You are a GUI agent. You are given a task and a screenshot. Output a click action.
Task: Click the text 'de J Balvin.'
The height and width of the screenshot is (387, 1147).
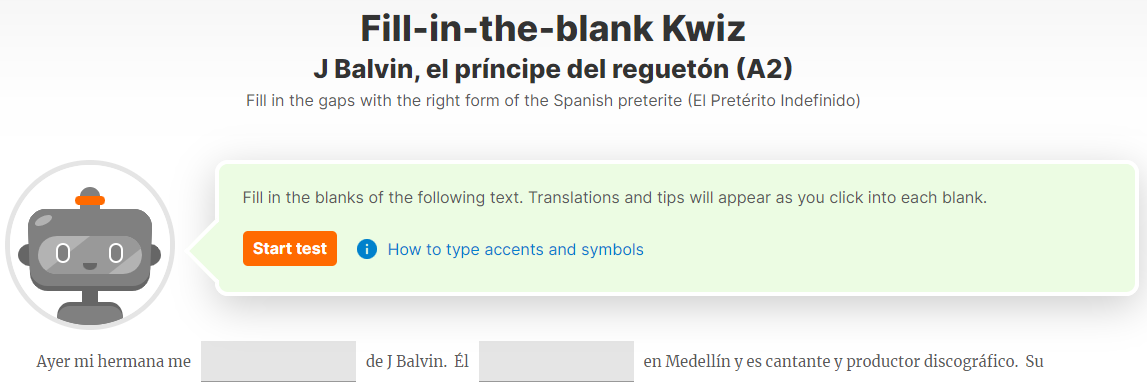(405, 361)
